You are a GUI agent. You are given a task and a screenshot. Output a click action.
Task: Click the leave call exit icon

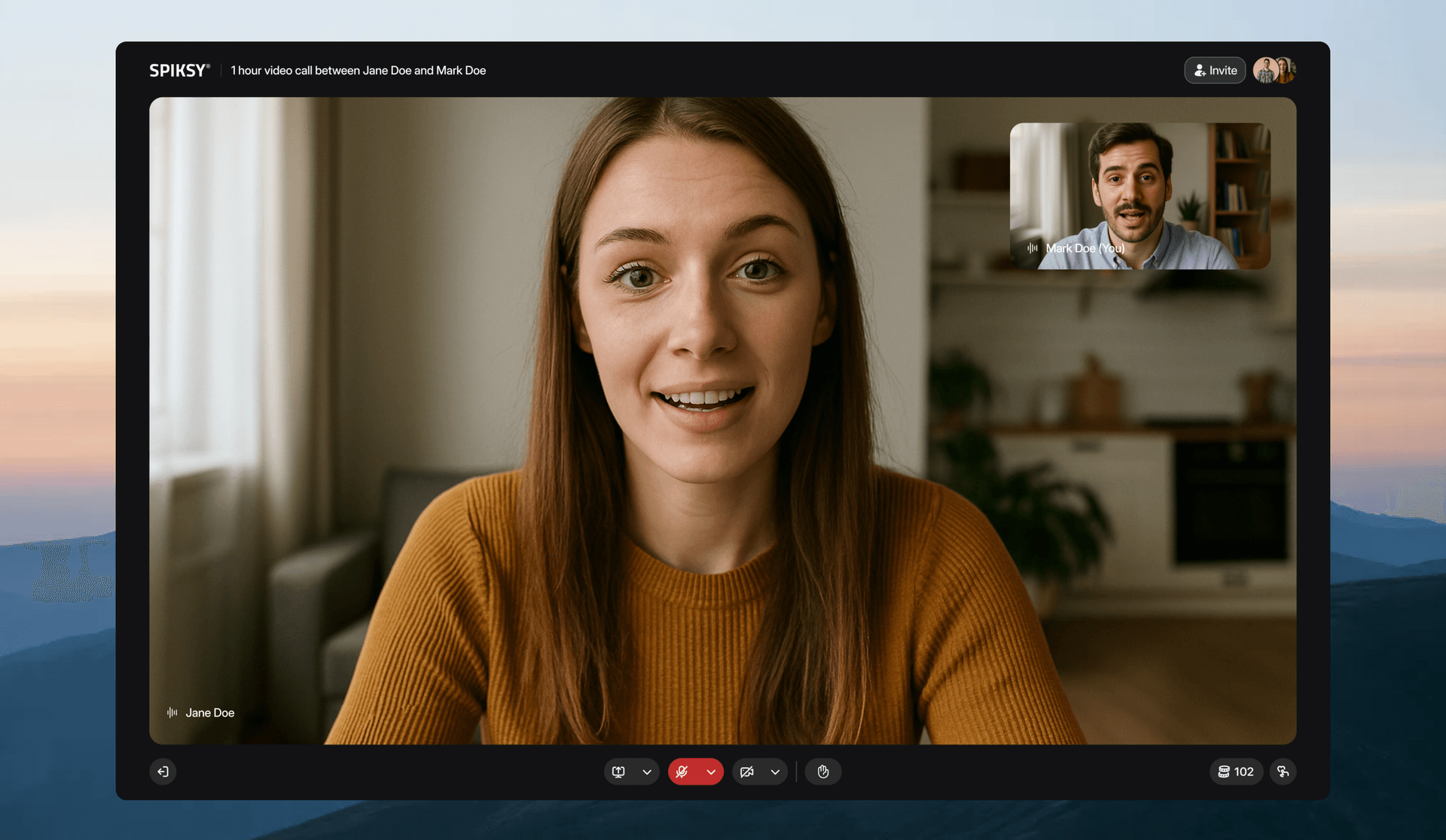click(x=163, y=772)
